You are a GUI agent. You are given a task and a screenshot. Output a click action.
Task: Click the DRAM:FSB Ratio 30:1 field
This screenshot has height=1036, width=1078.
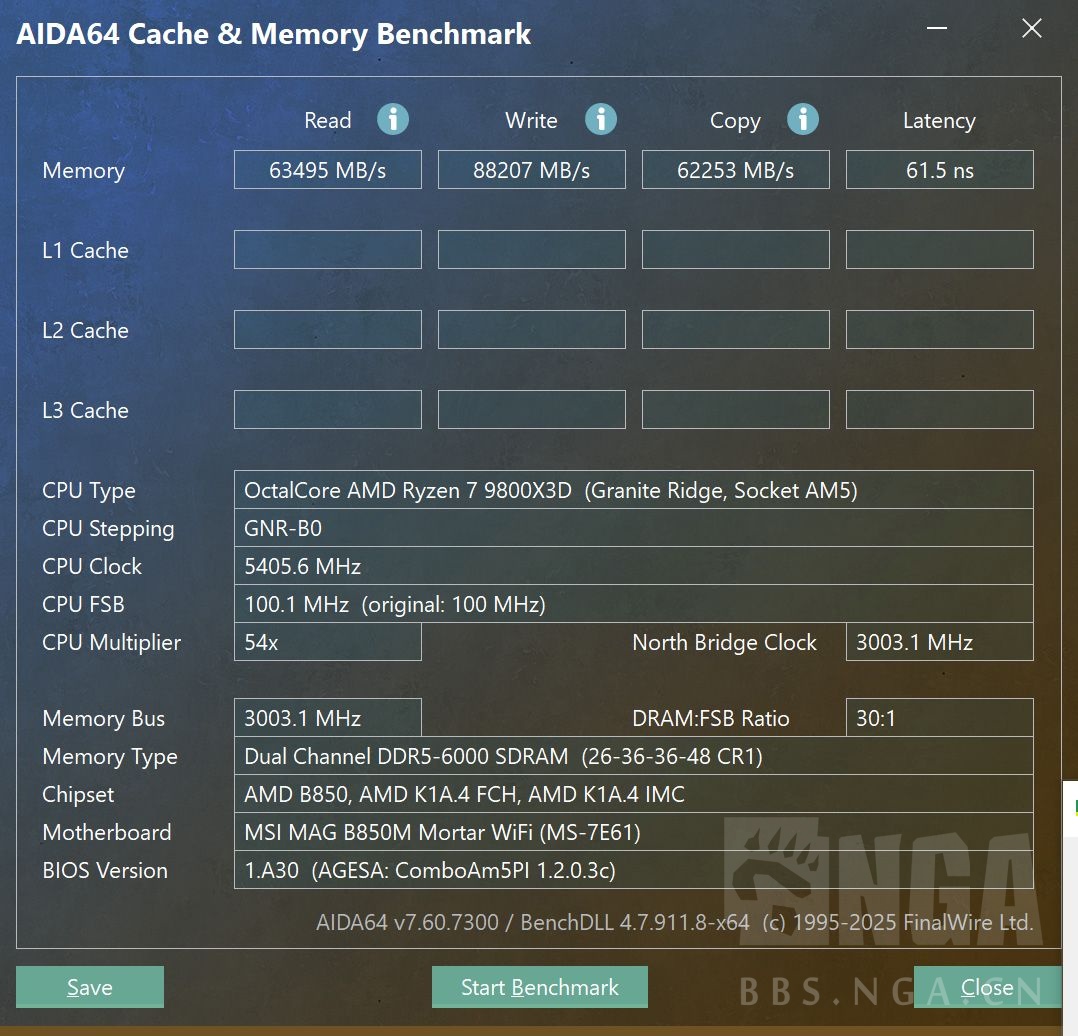point(939,718)
